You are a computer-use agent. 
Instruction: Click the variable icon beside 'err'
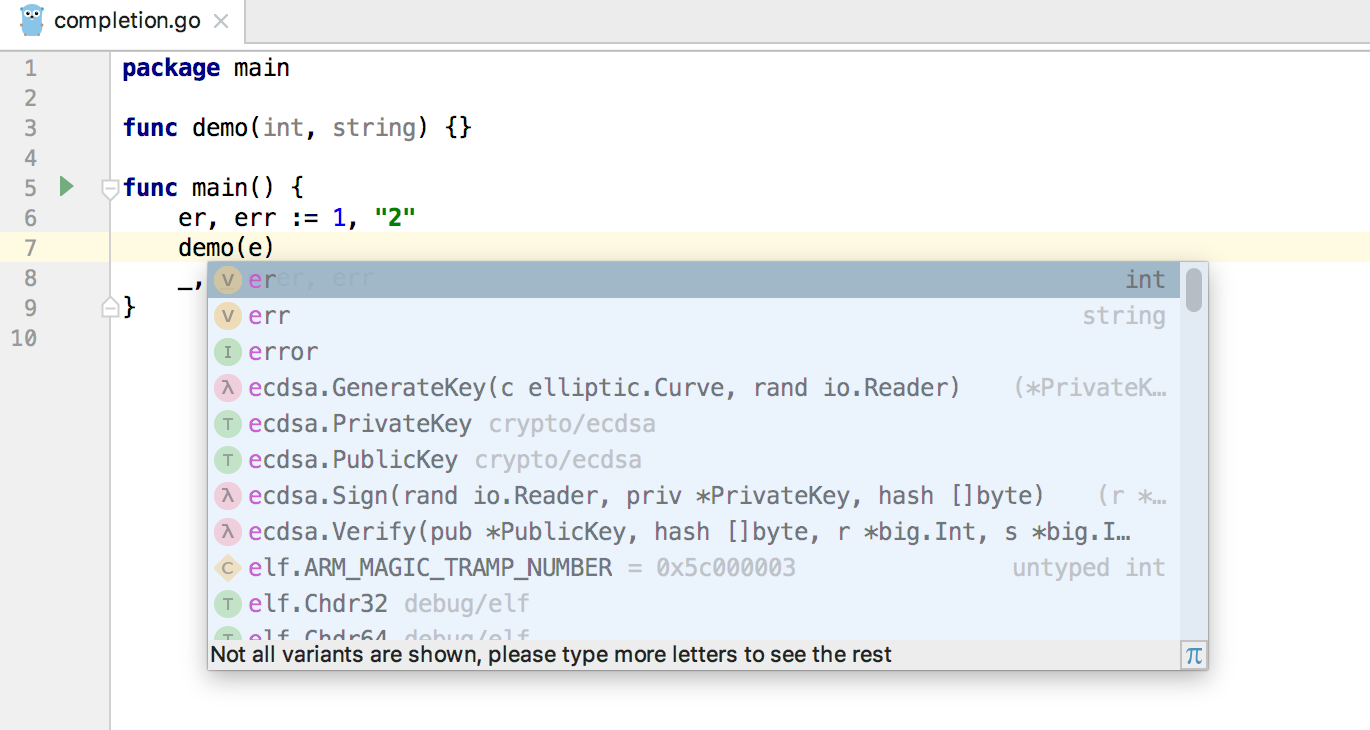tap(228, 316)
